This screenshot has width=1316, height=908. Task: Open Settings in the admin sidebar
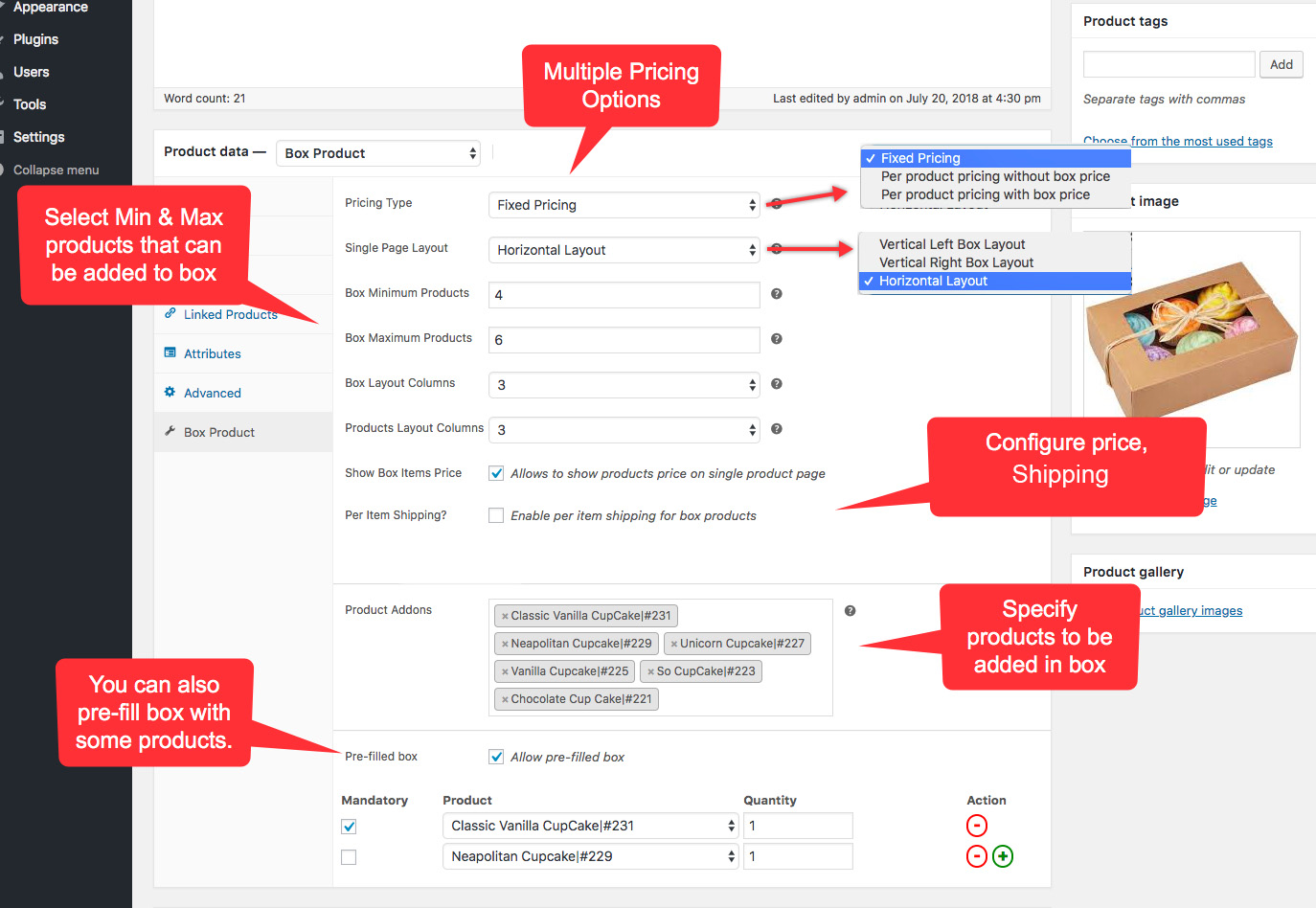coord(37,137)
